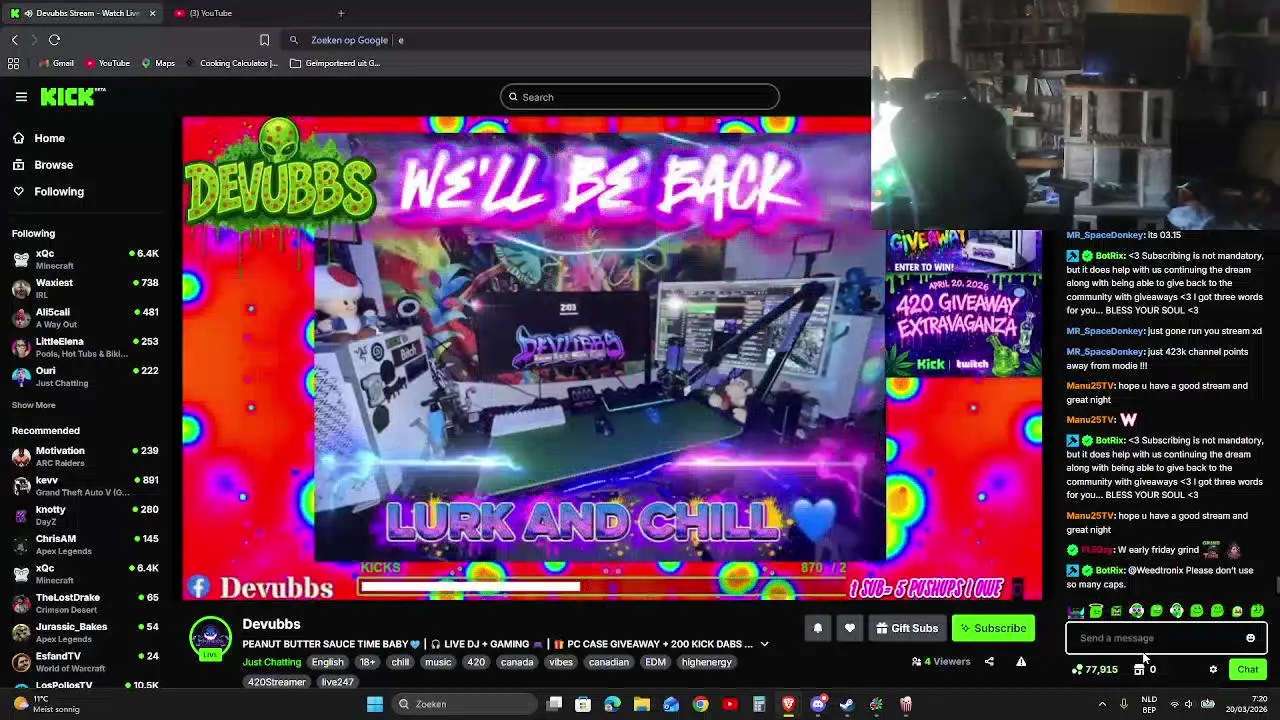Expand Show more followed channels
The width and height of the screenshot is (1280, 720).
tap(33, 405)
